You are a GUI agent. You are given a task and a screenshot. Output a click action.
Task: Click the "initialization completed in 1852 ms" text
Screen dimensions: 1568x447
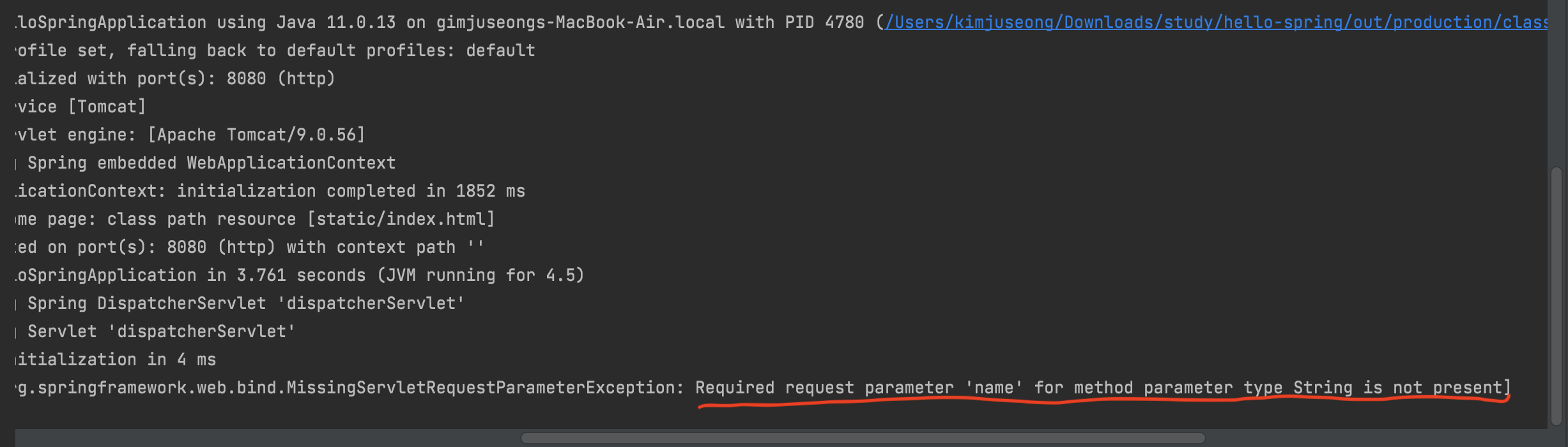coord(351,191)
